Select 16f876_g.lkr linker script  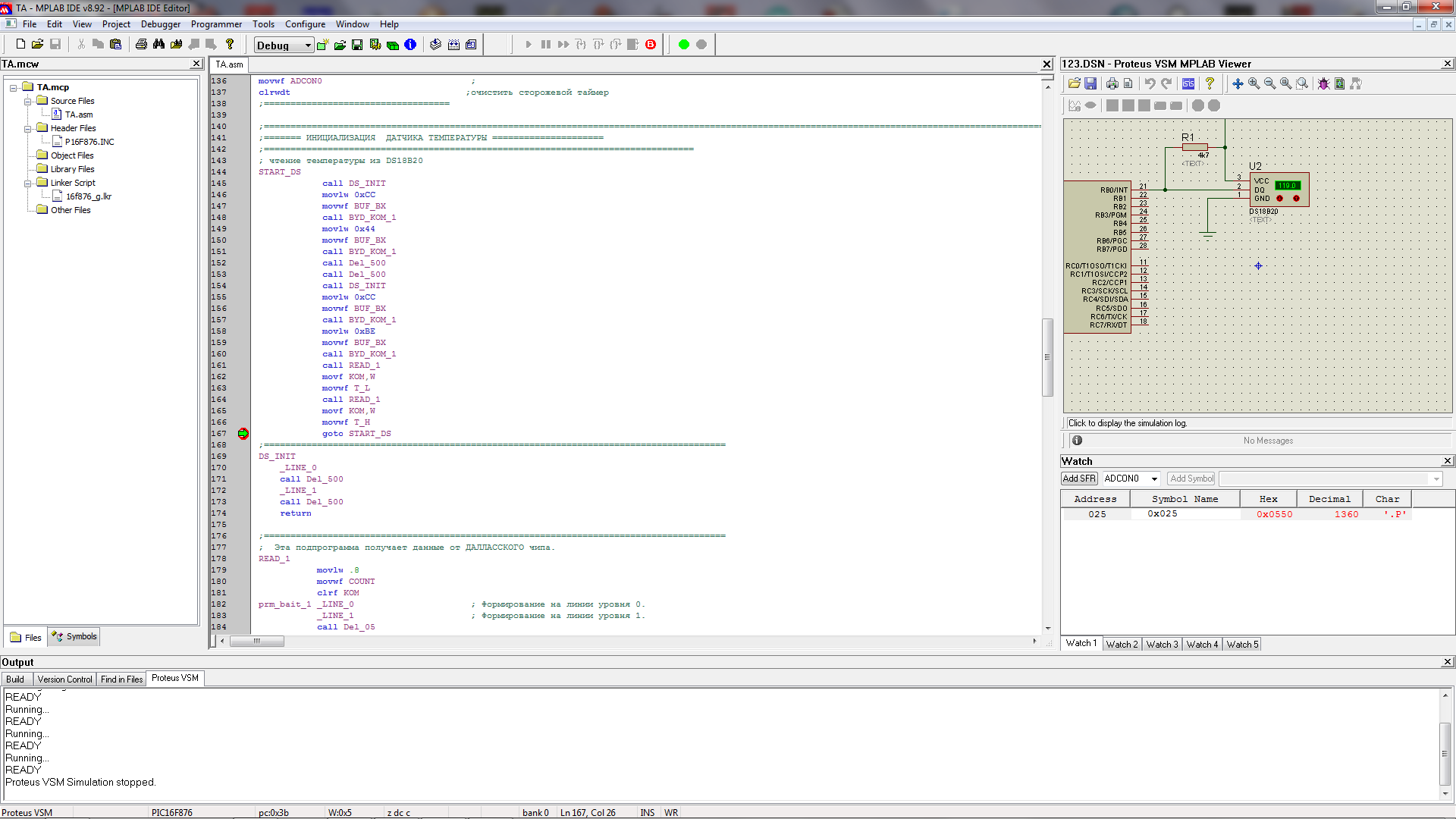pos(89,197)
